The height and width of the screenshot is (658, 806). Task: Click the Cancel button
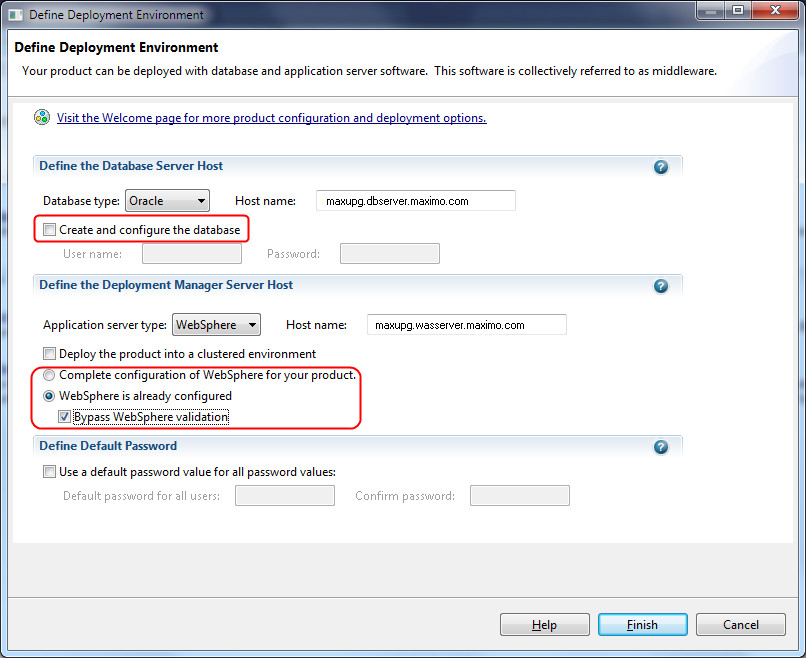tap(741, 625)
